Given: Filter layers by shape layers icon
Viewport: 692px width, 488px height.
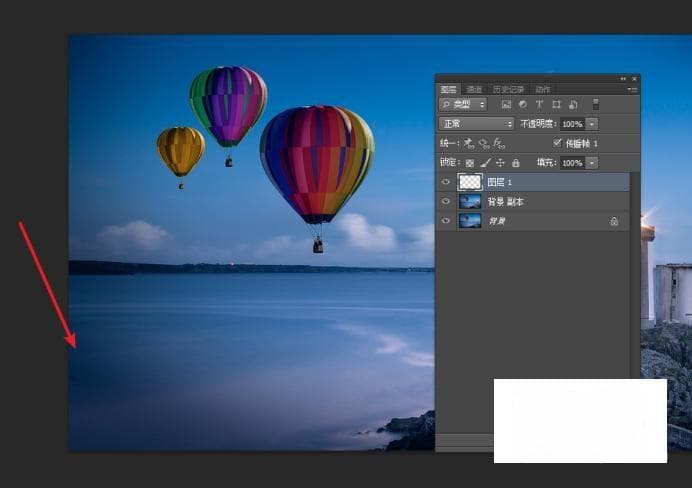Looking at the screenshot, I should 556,105.
